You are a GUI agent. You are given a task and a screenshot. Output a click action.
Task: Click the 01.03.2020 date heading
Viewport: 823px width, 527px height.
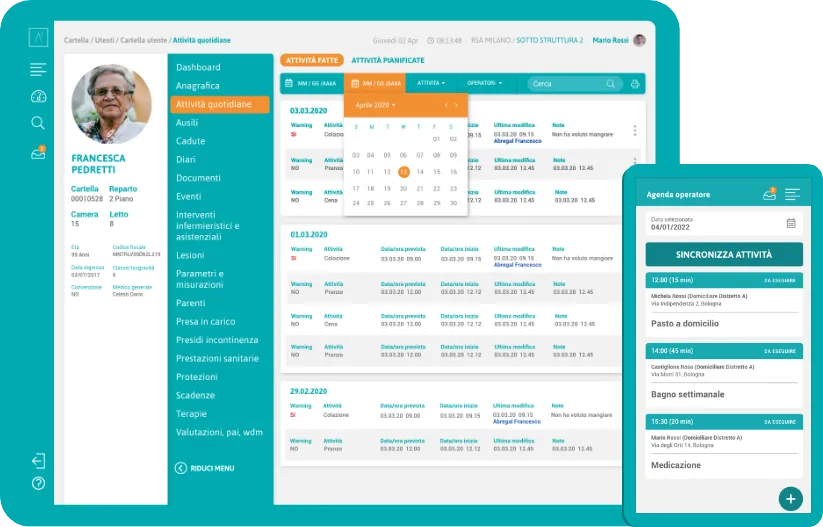click(x=309, y=235)
